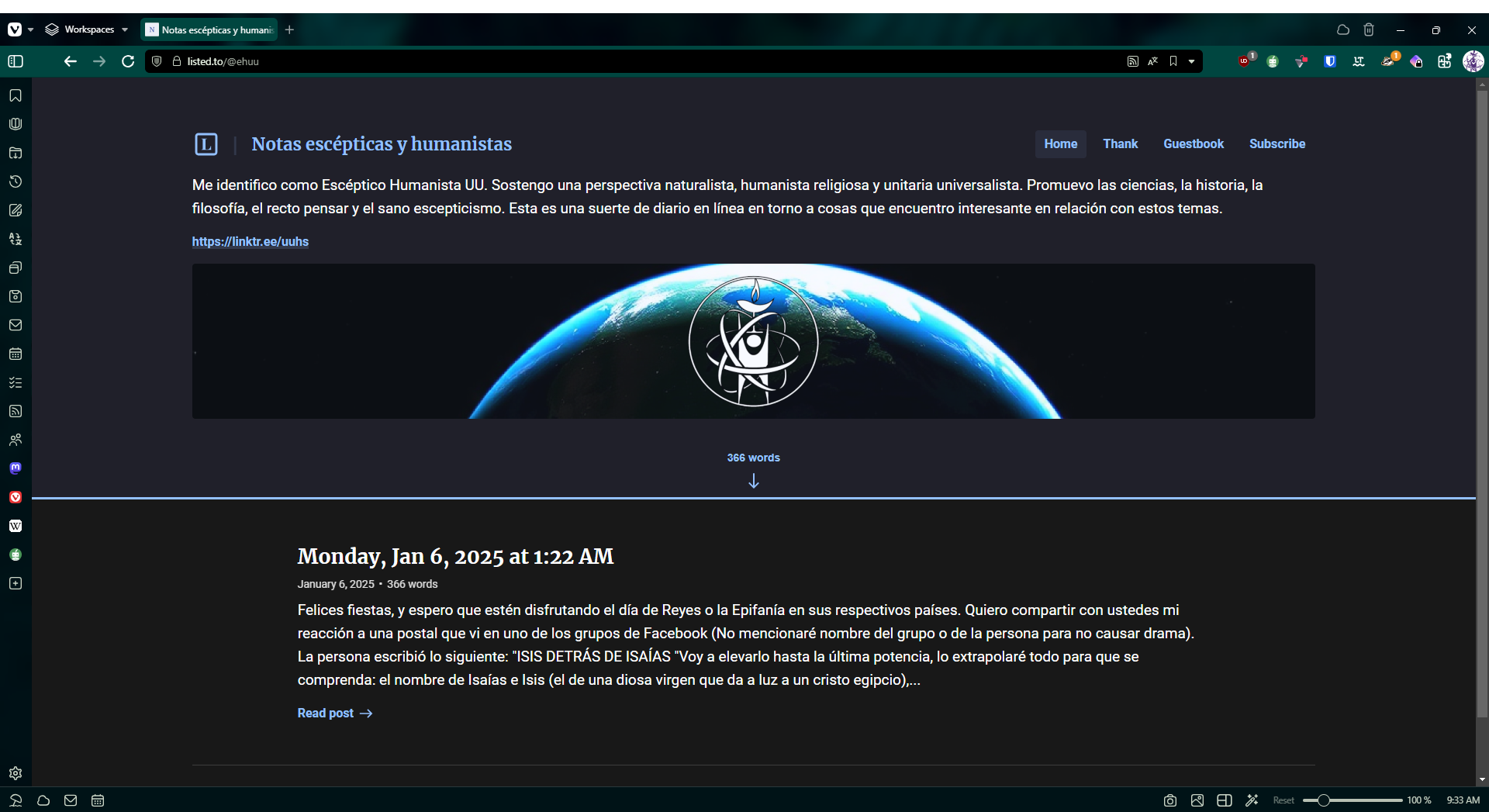Viewport: 1489px width, 812px height.
Task: Open the Vivaldi main menu
Action: click(16, 29)
